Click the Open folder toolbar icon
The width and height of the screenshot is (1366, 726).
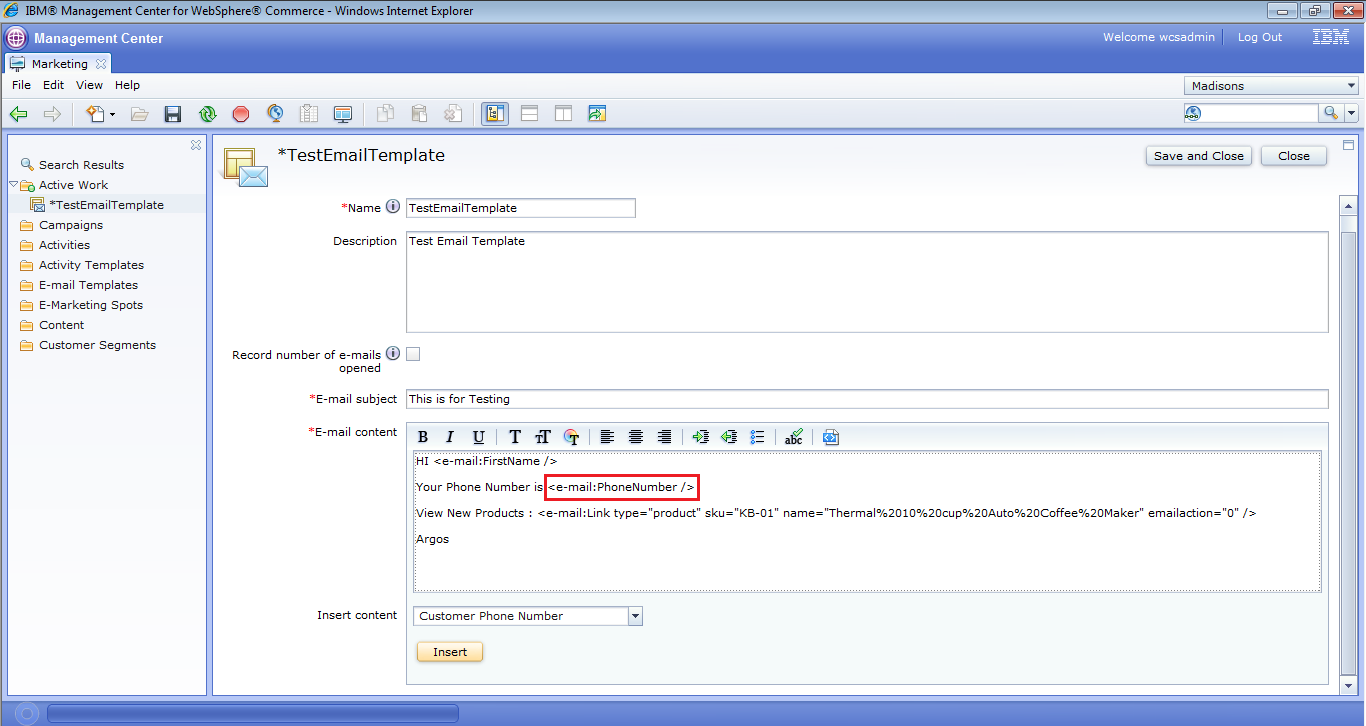click(140, 114)
